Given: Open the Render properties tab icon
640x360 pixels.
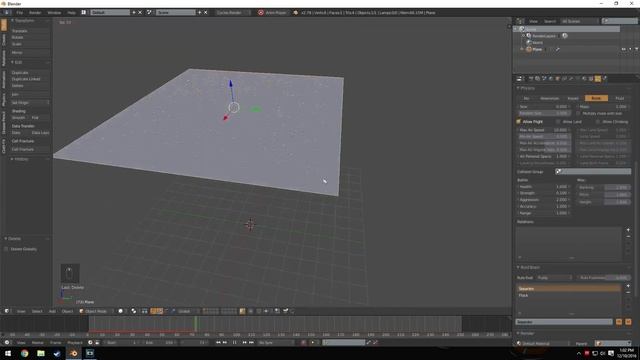Looking at the screenshot, I should 531,79.
